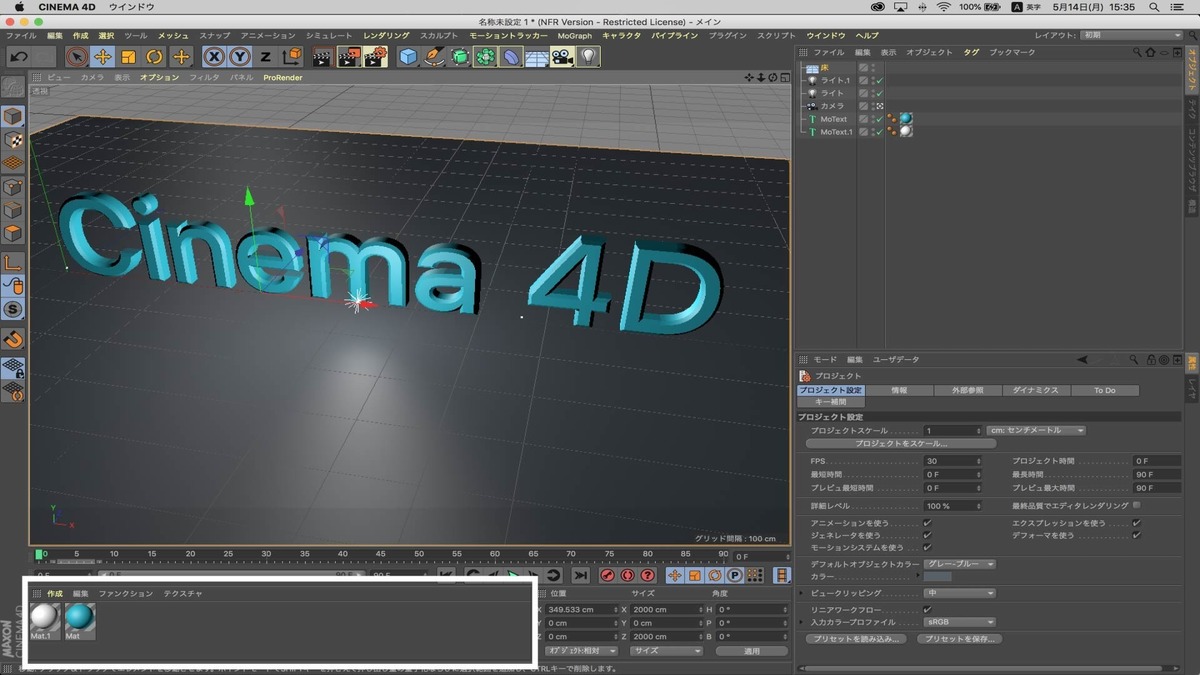Click the coordinate system icon

click(x=292, y=57)
